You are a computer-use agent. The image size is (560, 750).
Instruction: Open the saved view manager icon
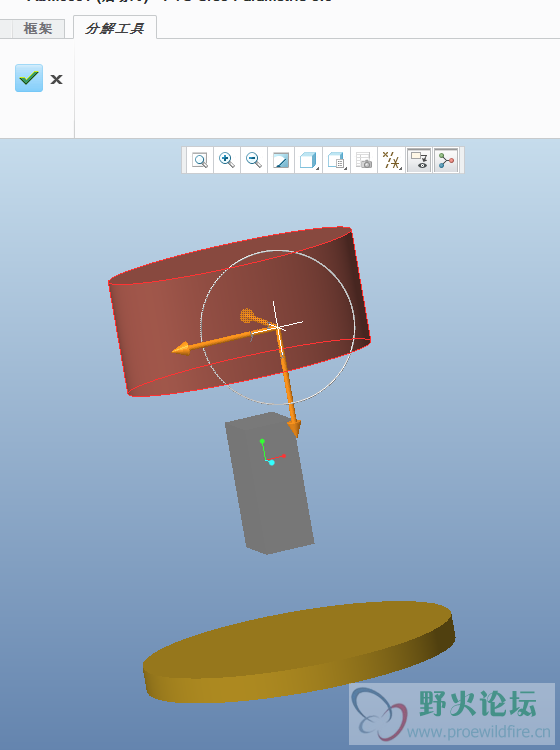point(336,160)
